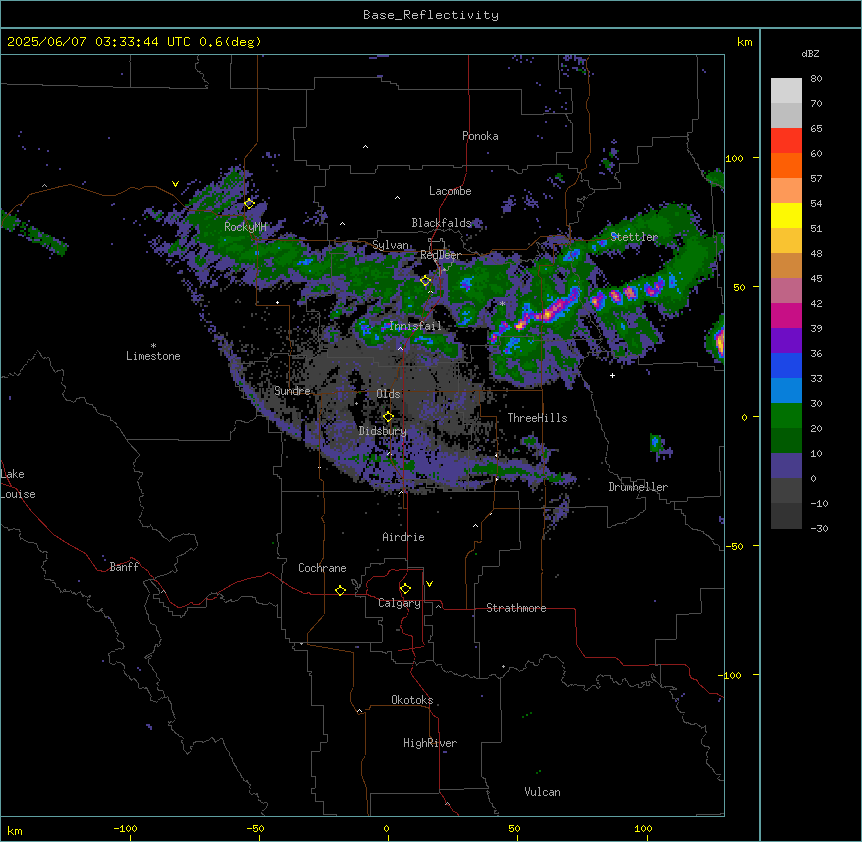This screenshot has height=842, width=862.
Task: Pick the light gray 70-80 dBZ legend color
Action: click(x=786, y=91)
